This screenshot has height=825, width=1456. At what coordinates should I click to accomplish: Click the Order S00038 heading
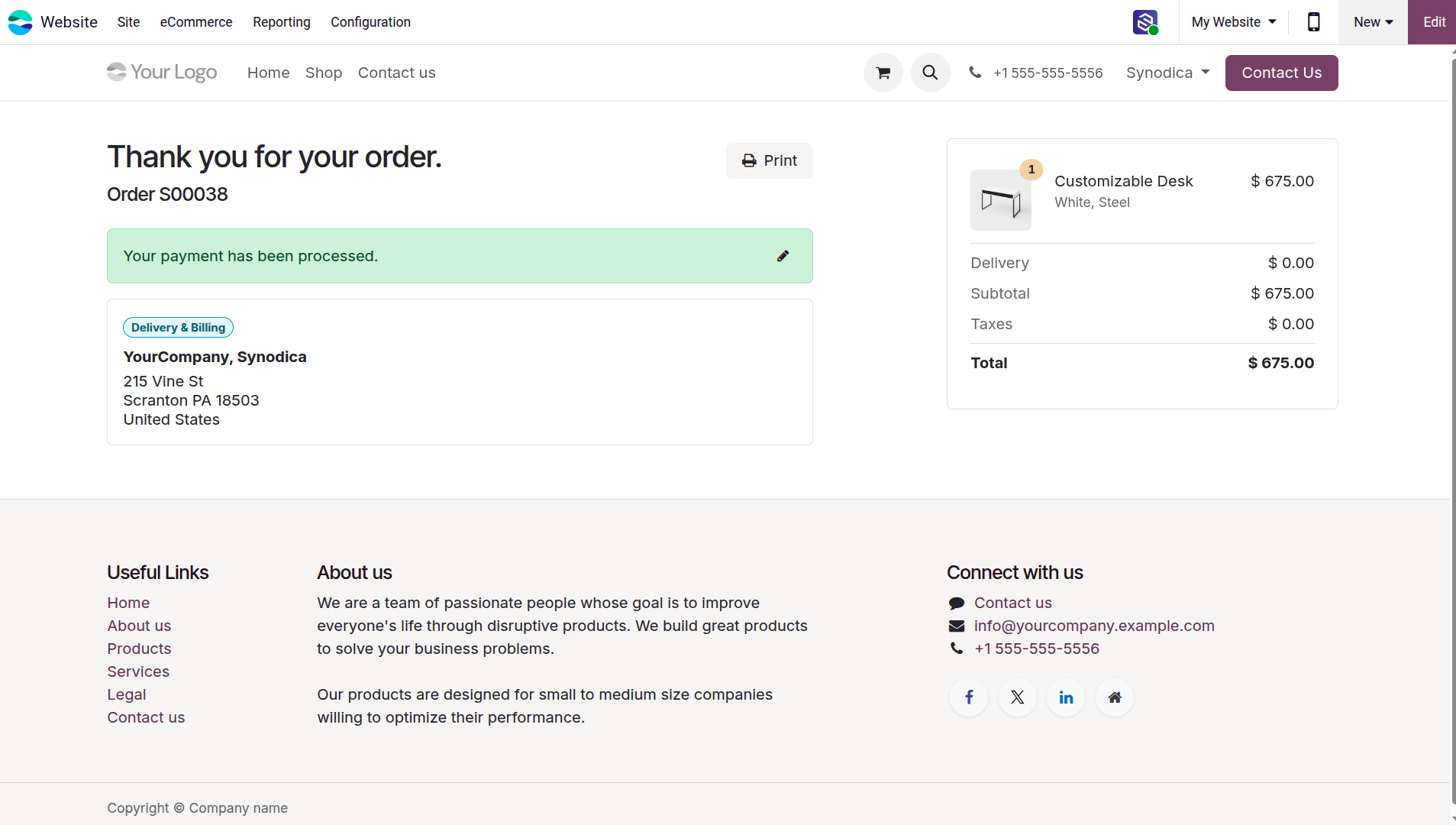[167, 194]
